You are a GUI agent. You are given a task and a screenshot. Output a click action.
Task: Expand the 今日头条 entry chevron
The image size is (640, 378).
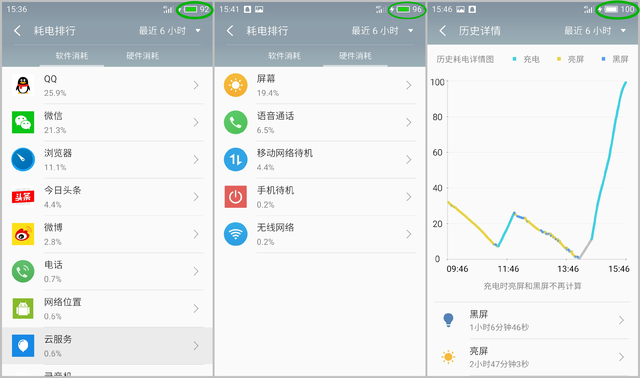[x=196, y=197]
